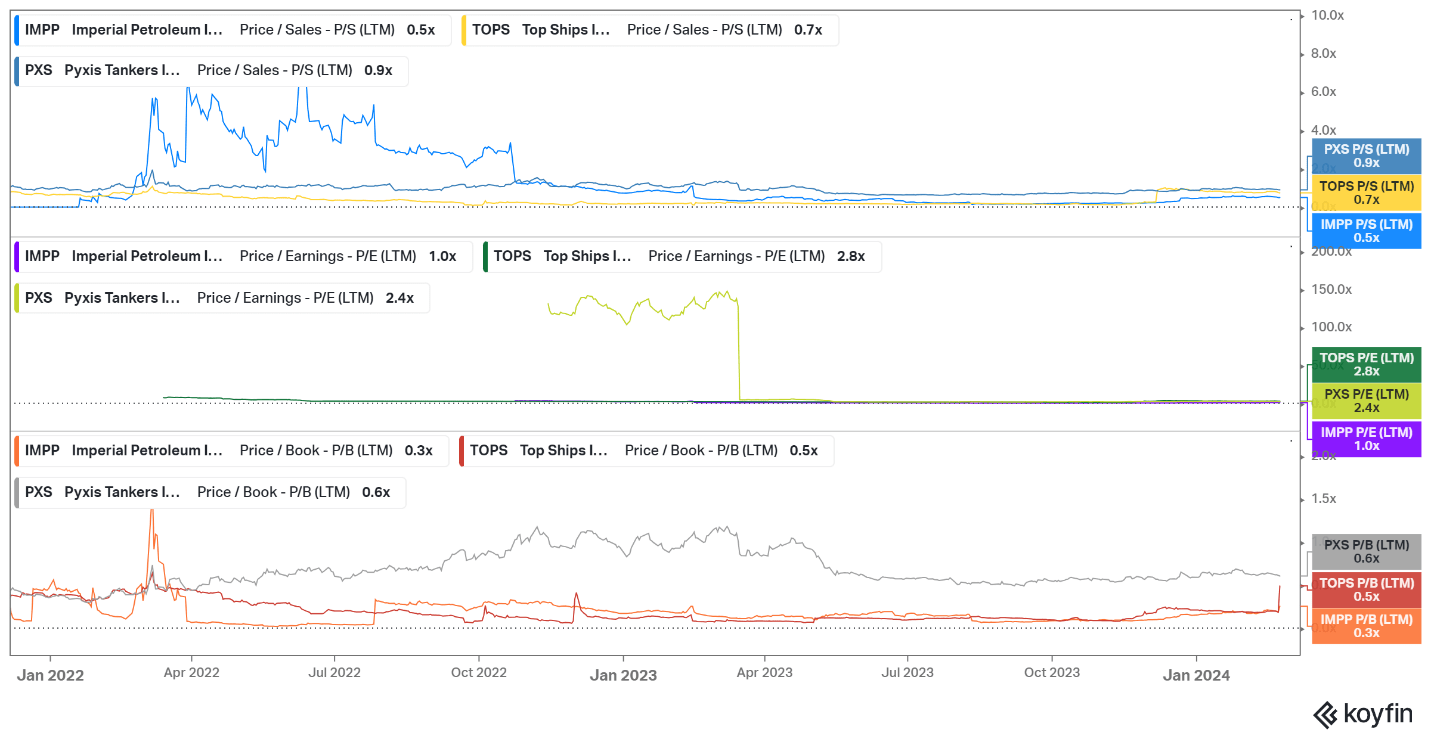Select the TOPS Price / Earnings legend entry
Screen dimensions: 1431x739
tap(680, 256)
